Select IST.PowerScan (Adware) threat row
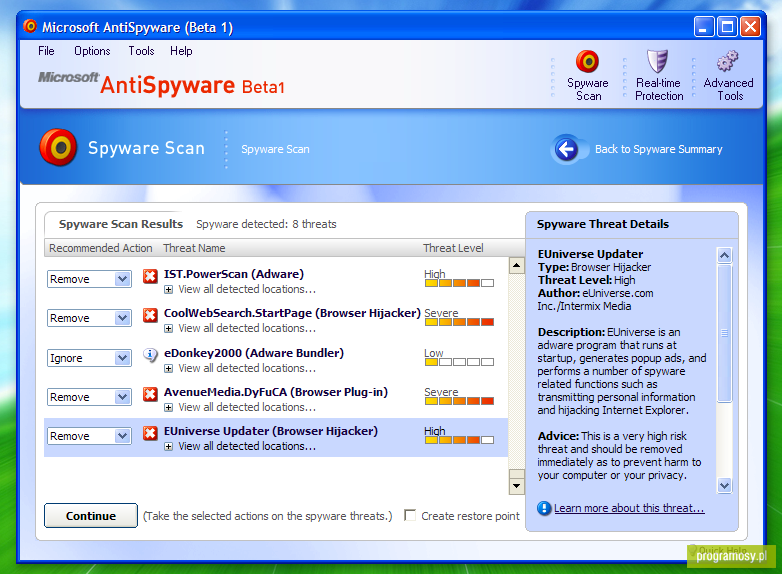 point(276,281)
